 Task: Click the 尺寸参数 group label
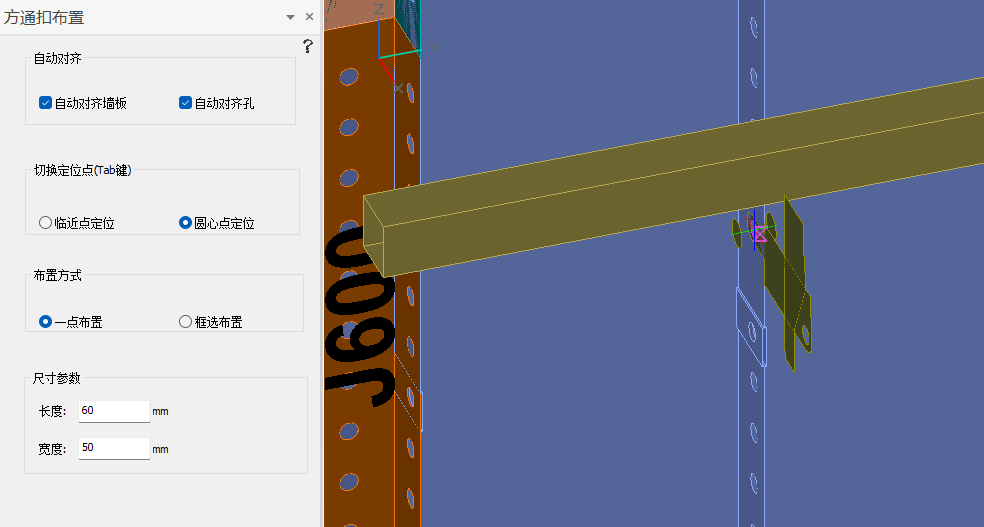56,378
